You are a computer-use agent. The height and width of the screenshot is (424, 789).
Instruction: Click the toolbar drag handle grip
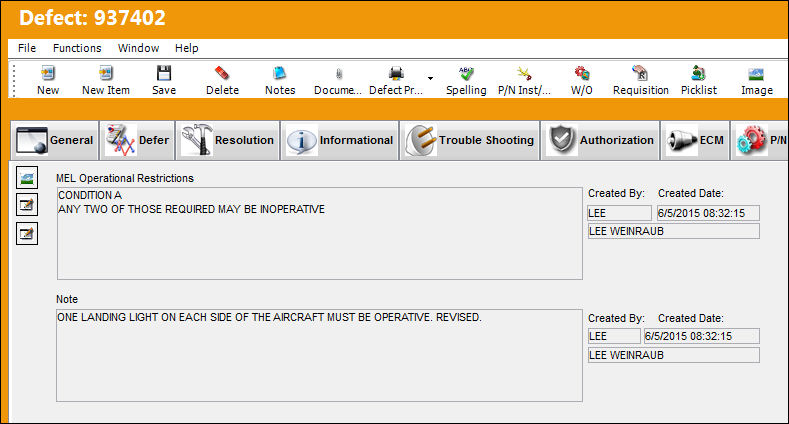(x=14, y=80)
